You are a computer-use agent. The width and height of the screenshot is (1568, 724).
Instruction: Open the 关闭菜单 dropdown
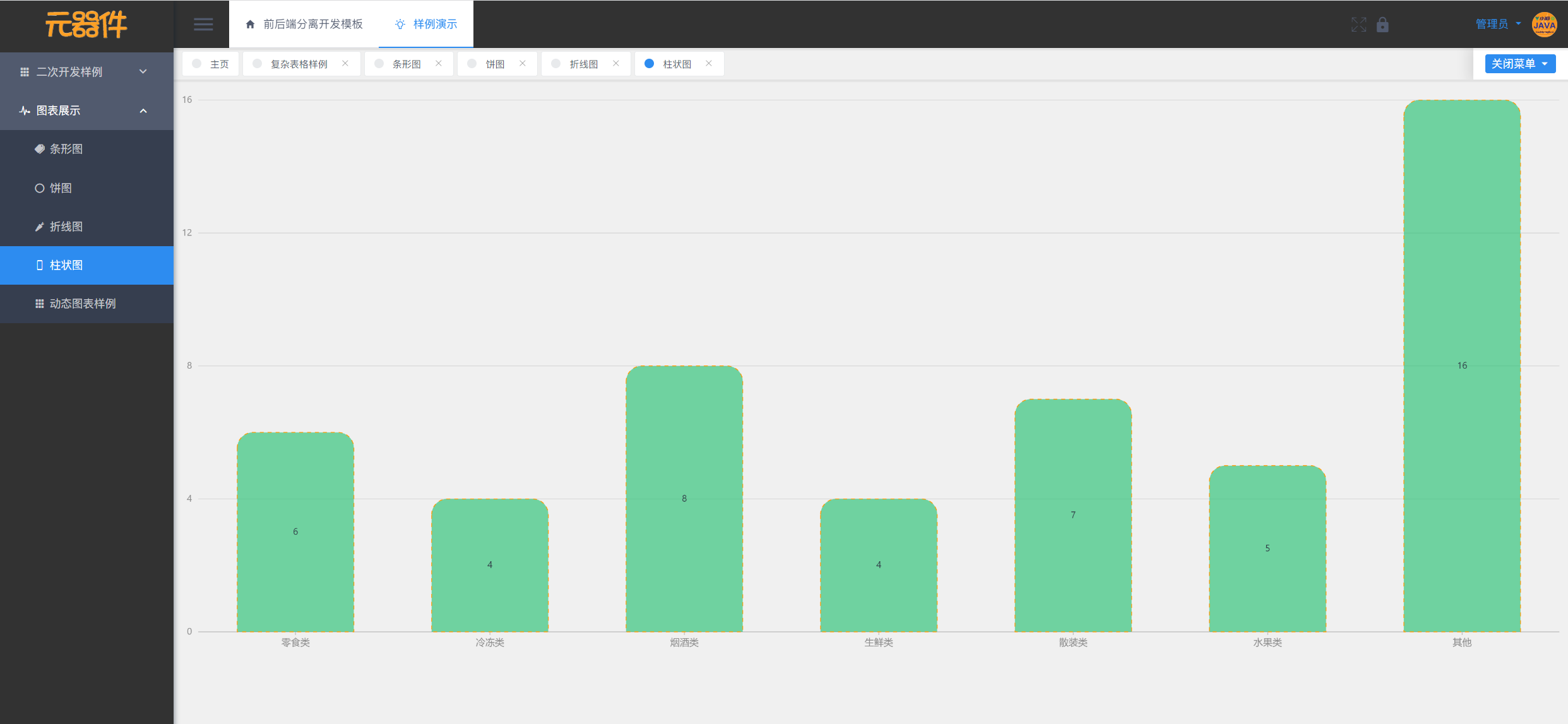tap(1519, 64)
